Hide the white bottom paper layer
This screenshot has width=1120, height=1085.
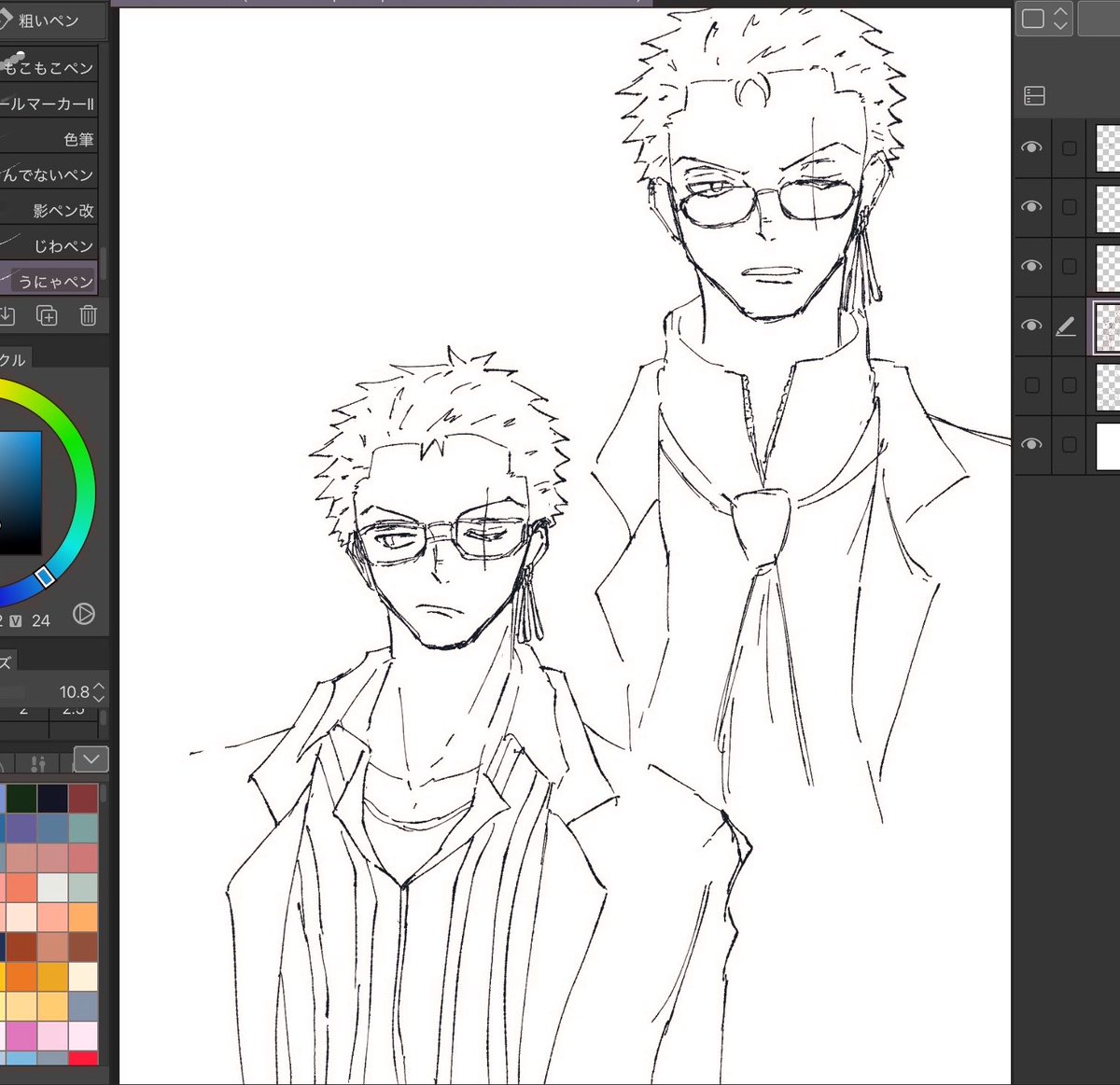pyautogui.click(x=1031, y=444)
